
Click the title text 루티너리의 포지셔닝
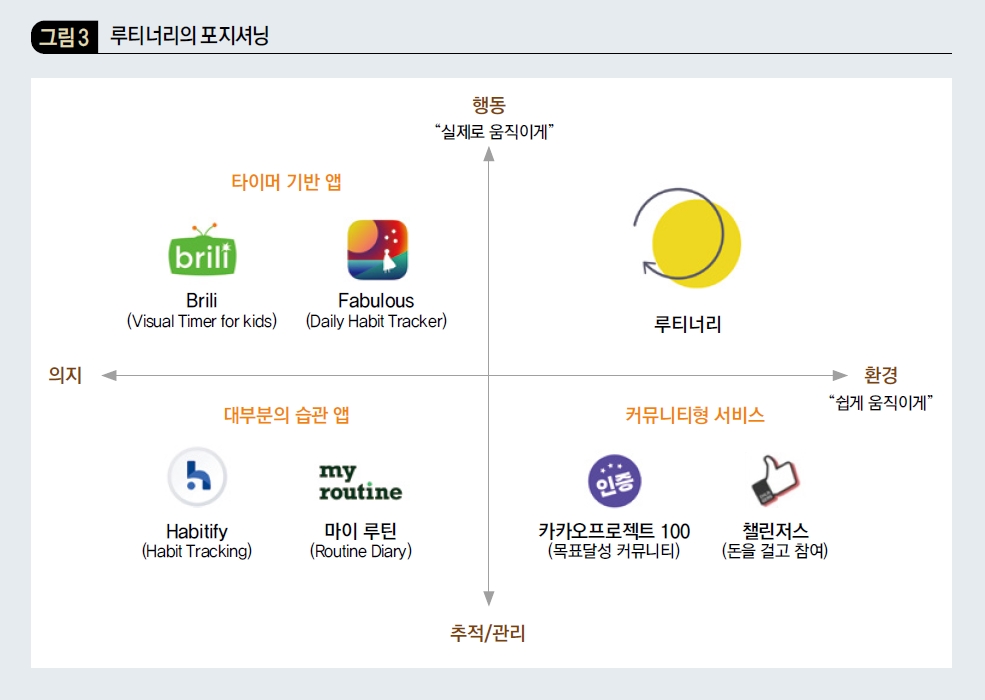click(x=189, y=35)
